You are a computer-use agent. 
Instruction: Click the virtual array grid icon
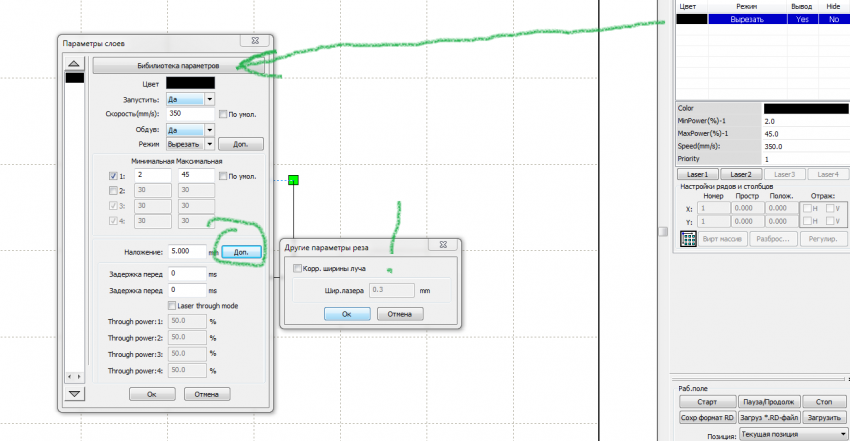pos(688,239)
